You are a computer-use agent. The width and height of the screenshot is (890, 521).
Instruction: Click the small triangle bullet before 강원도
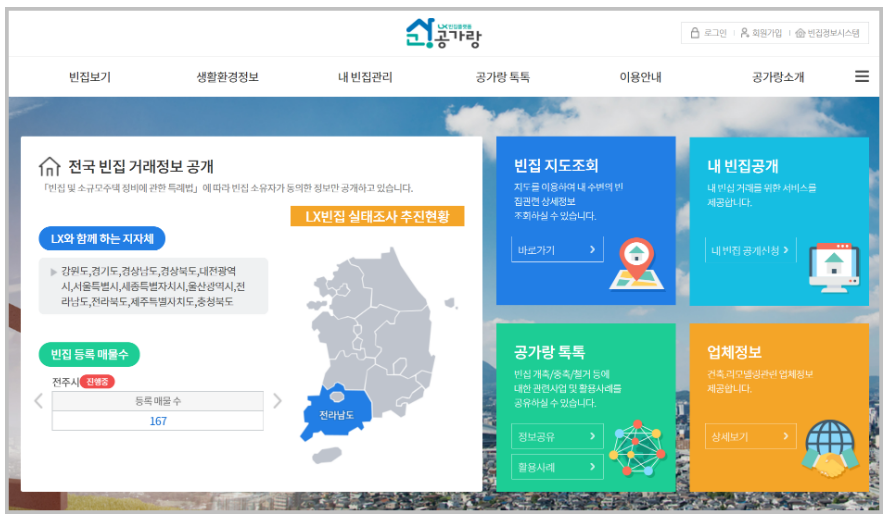click(53, 272)
